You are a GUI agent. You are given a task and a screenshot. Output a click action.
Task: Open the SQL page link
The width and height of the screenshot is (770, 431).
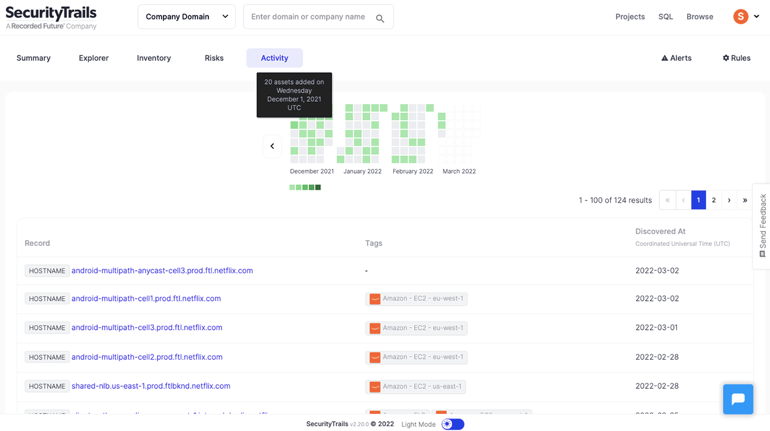coord(665,17)
